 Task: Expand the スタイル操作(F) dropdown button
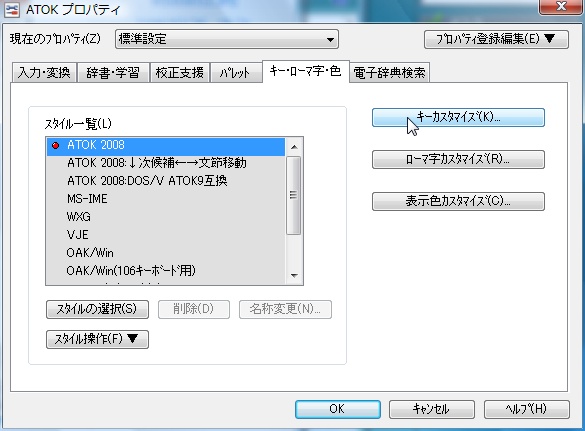coord(97,339)
